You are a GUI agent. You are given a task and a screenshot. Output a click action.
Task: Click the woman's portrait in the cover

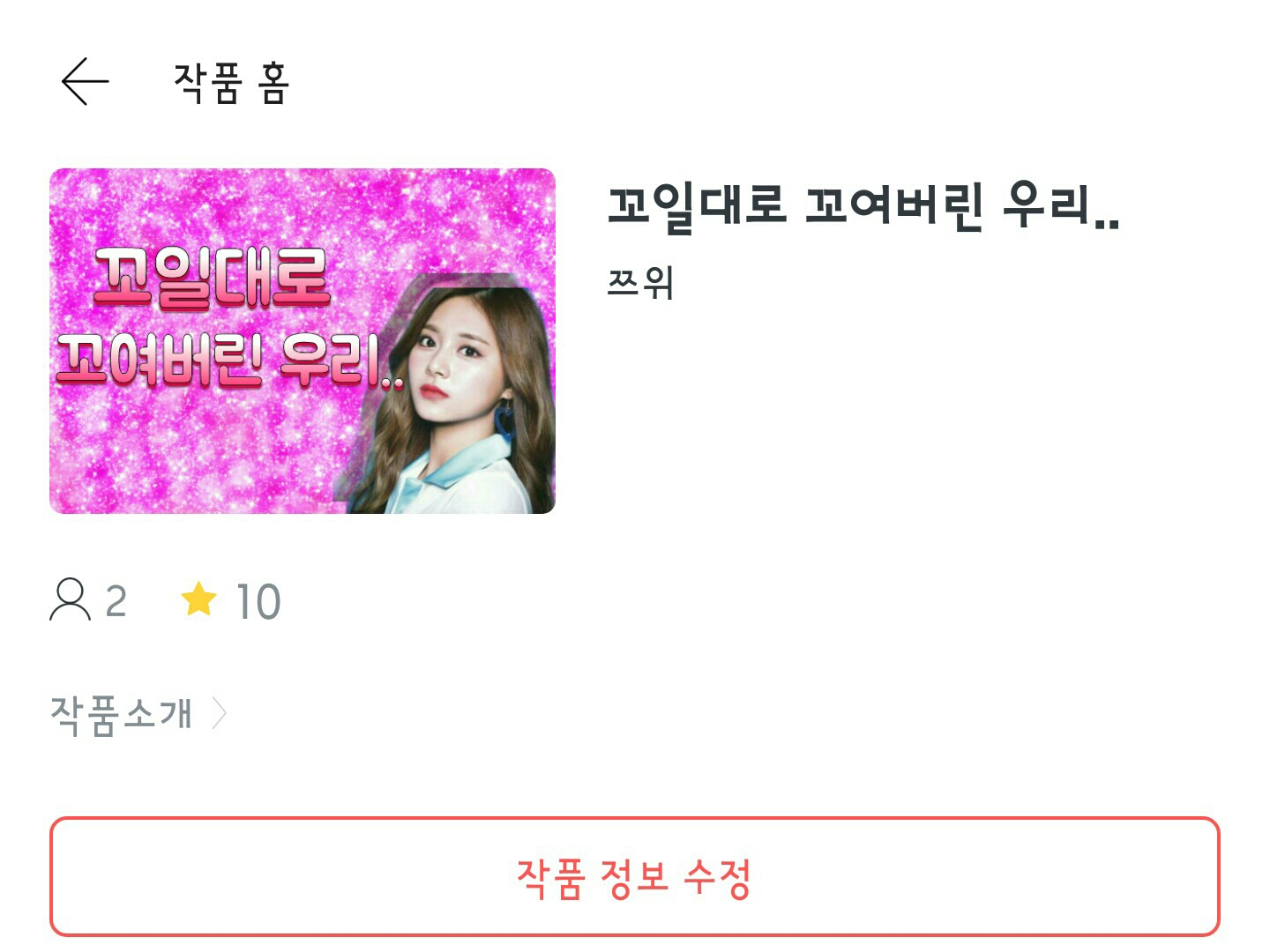[452, 394]
